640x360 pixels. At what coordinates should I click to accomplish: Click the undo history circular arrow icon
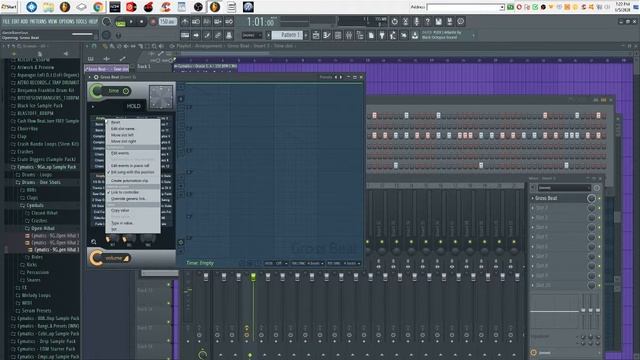[x=394, y=22]
